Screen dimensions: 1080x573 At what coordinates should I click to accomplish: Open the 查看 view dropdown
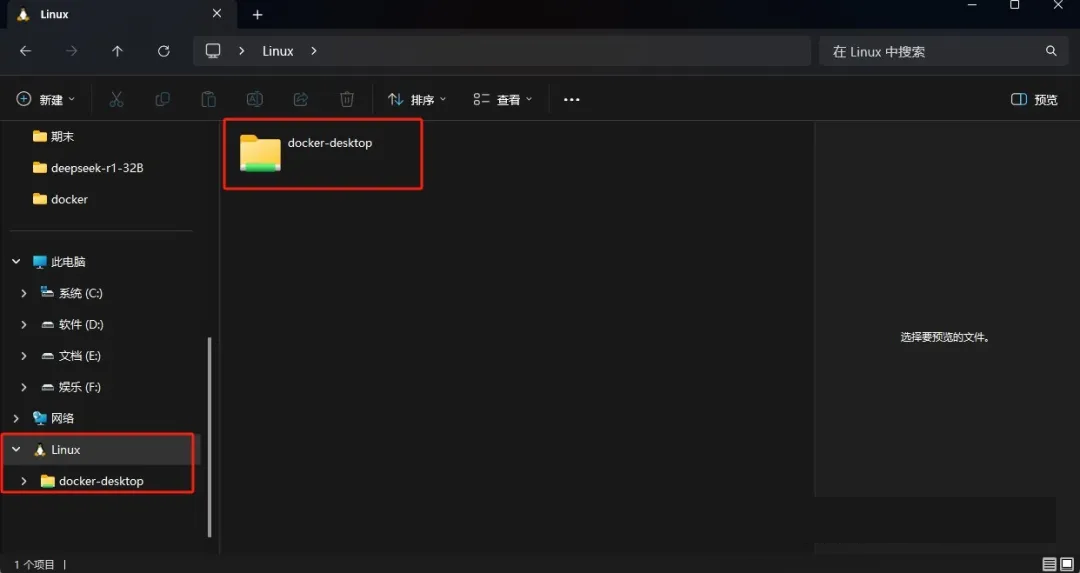click(503, 99)
